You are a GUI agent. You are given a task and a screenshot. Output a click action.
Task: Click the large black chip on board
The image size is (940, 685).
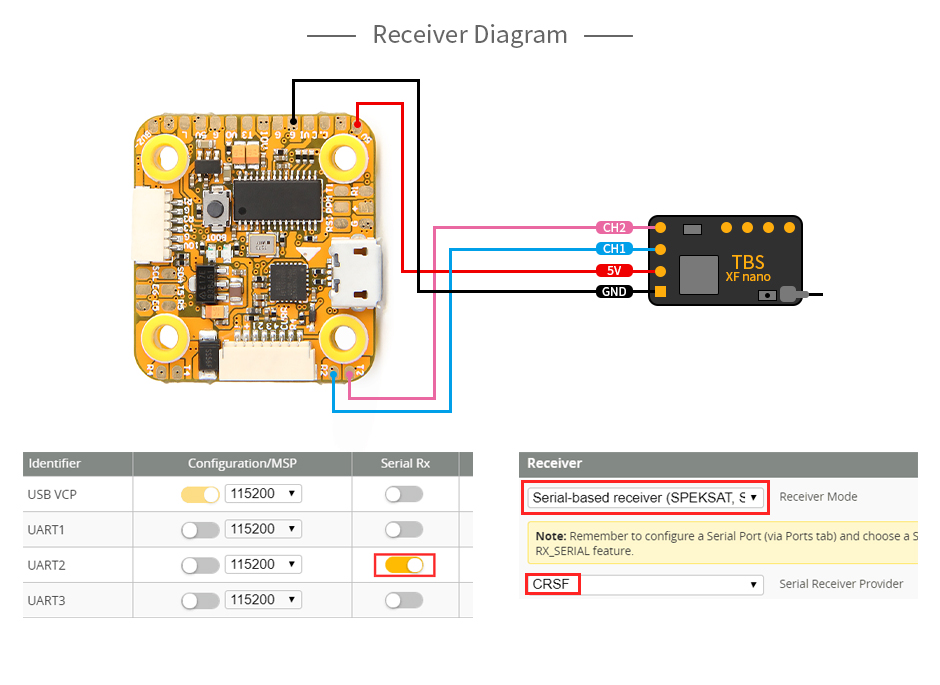[x=278, y=201]
